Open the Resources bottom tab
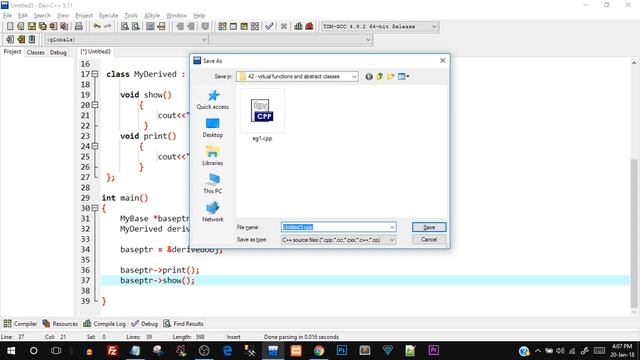 click(x=60, y=324)
